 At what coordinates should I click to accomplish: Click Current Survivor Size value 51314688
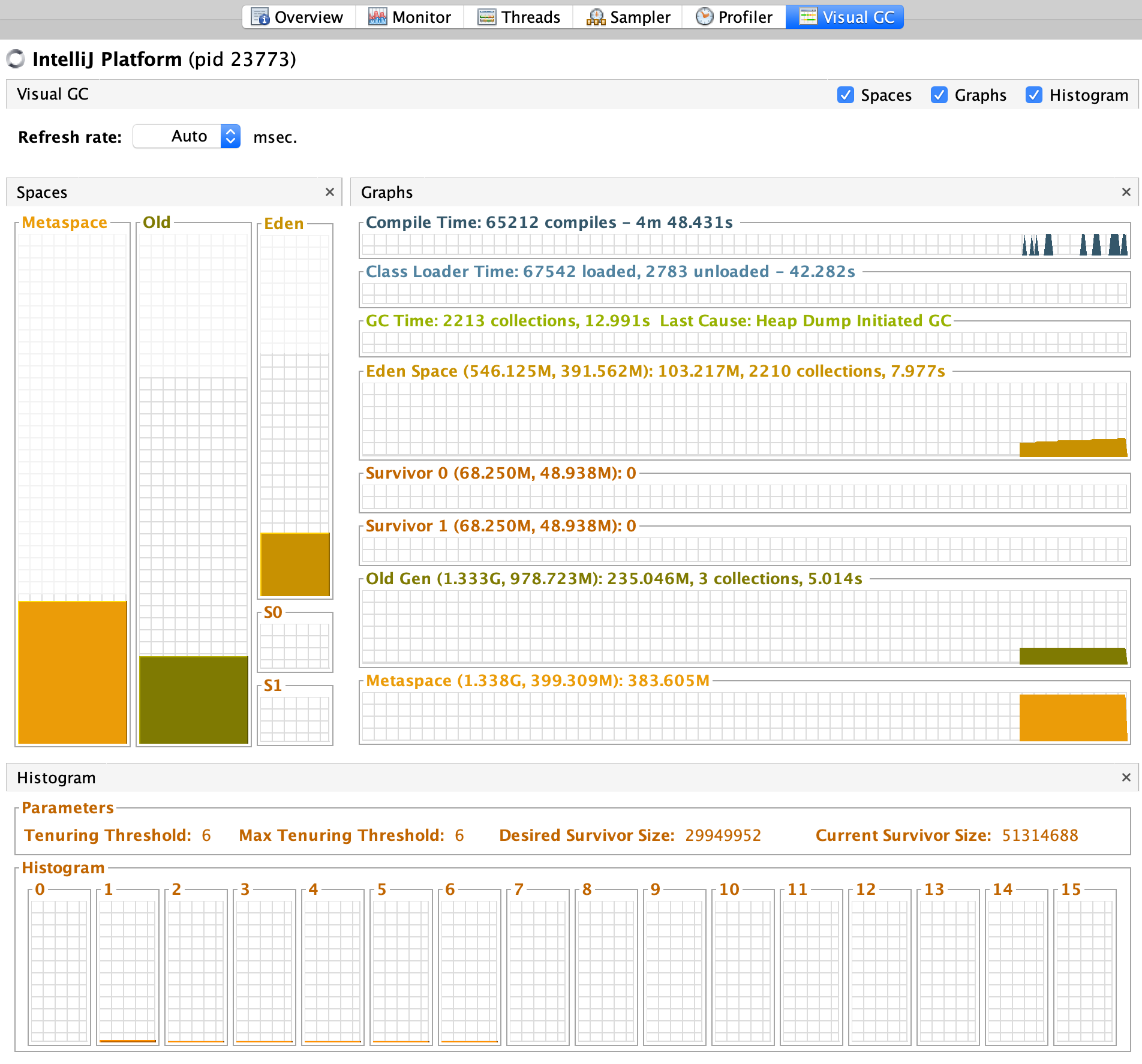[x=1040, y=835]
